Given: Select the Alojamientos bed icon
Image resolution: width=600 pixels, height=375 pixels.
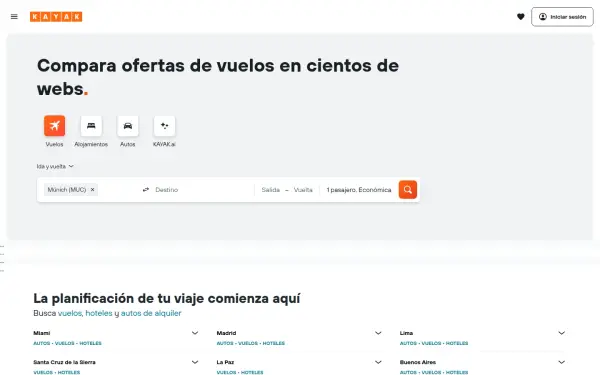Looking at the screenshot, I should (x=91, y=126).
